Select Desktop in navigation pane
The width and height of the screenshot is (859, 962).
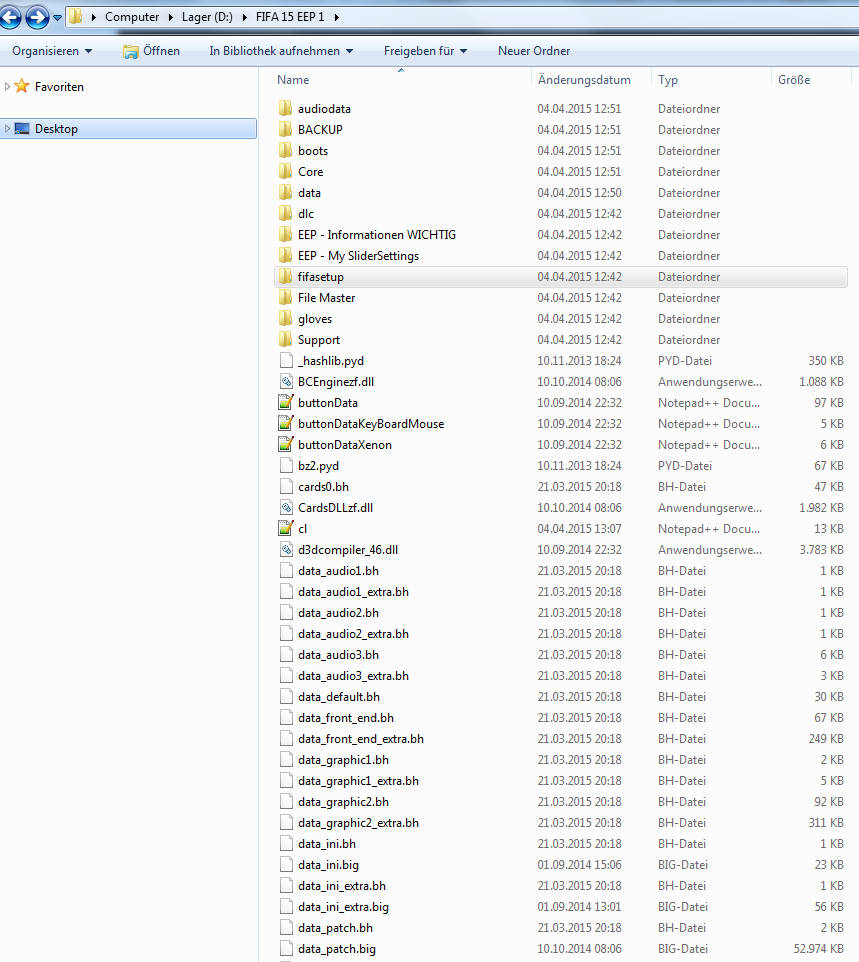(56, 129)
